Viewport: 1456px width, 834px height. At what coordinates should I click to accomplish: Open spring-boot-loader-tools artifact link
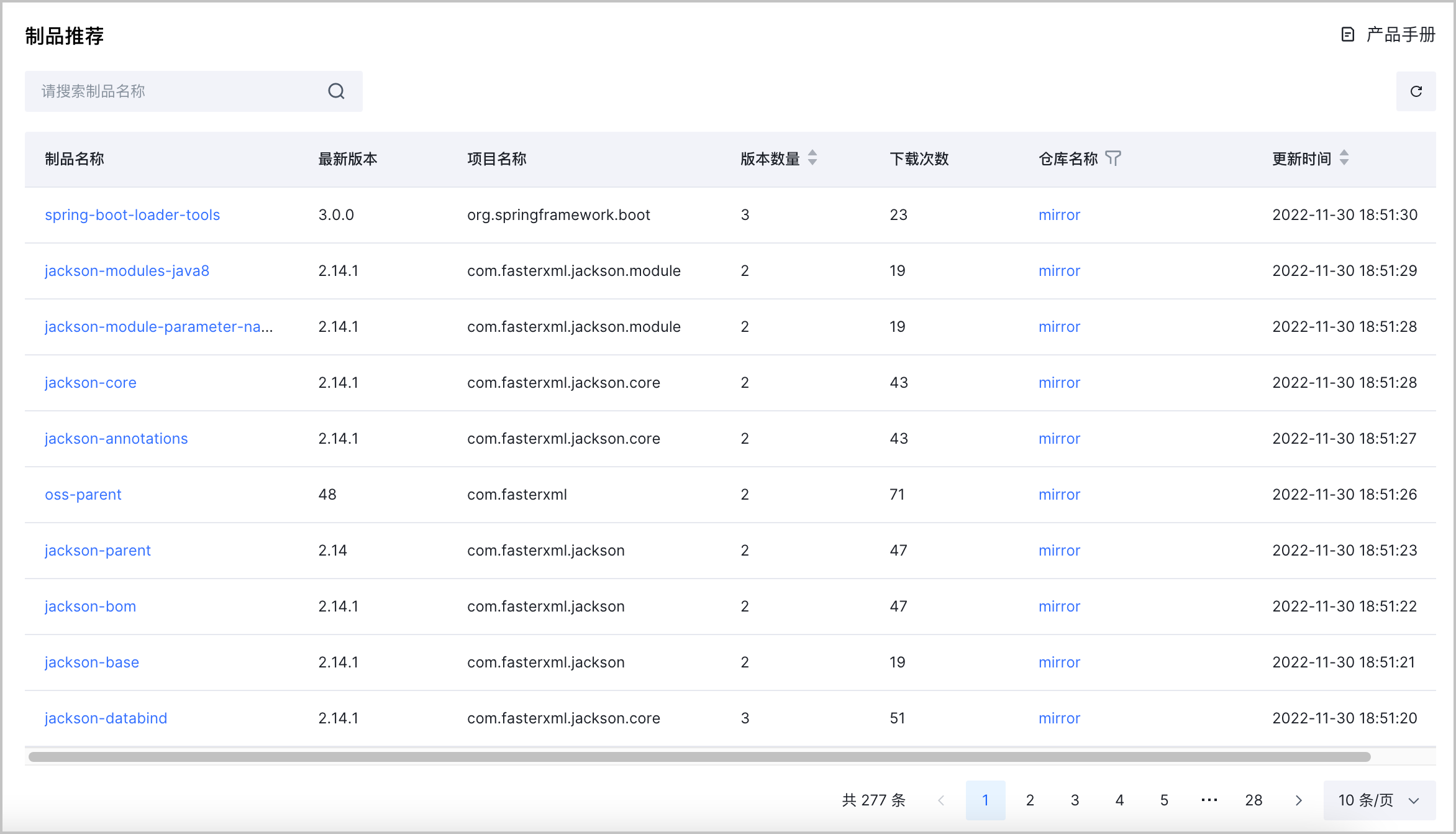pyautogui.click(x=132, y=215)
